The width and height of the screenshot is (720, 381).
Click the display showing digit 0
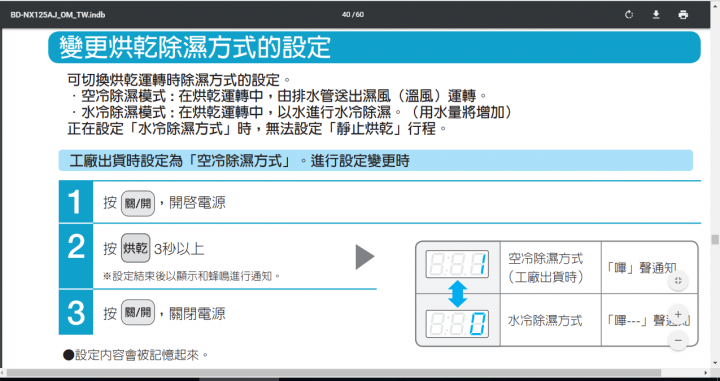(457, 324)
